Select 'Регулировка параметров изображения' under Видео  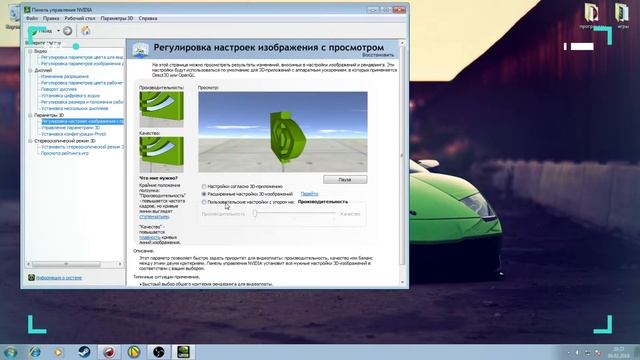(82, 64)
